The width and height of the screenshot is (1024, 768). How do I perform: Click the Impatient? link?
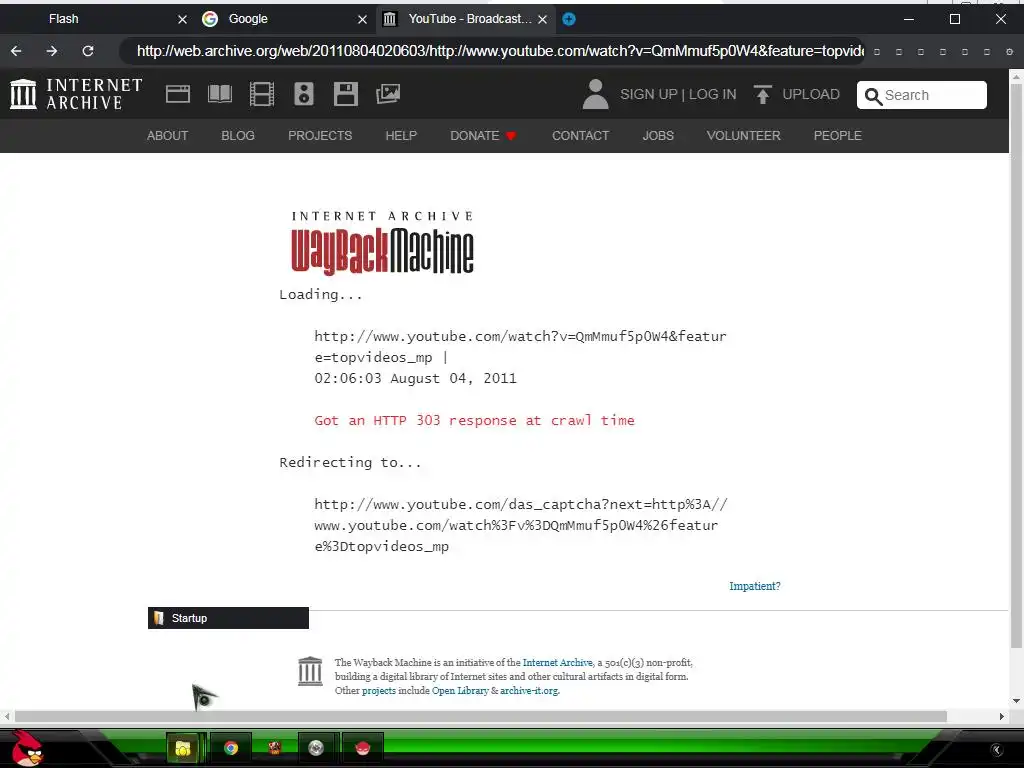point(755,586)
